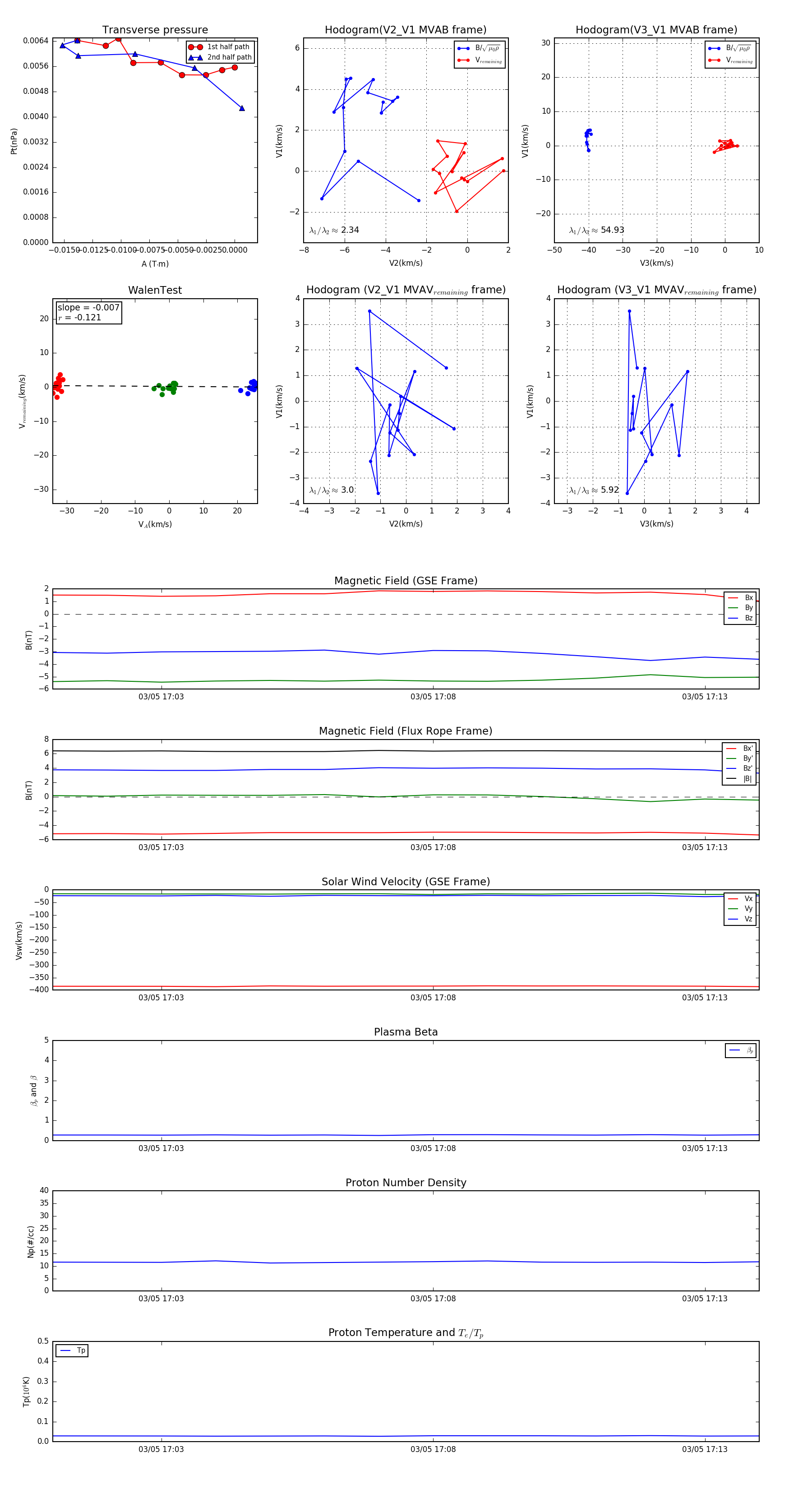This screenshot has width=812, height=1489.
Task: Click the blue data cluster in V3_V1 MVAB hodogram
Action: tap(588, 139)
